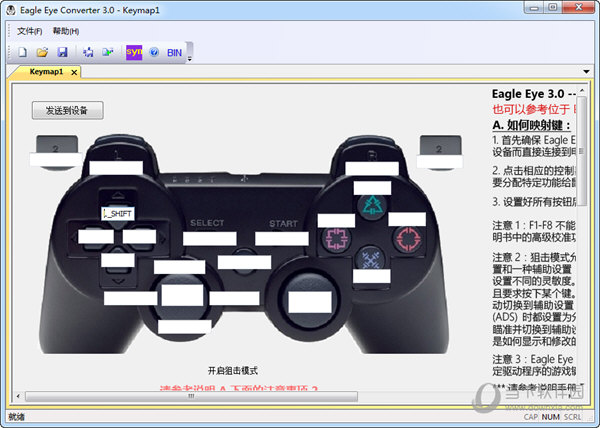
Task: Click the L2 trigger mapping field
Action: click(56, 159)
